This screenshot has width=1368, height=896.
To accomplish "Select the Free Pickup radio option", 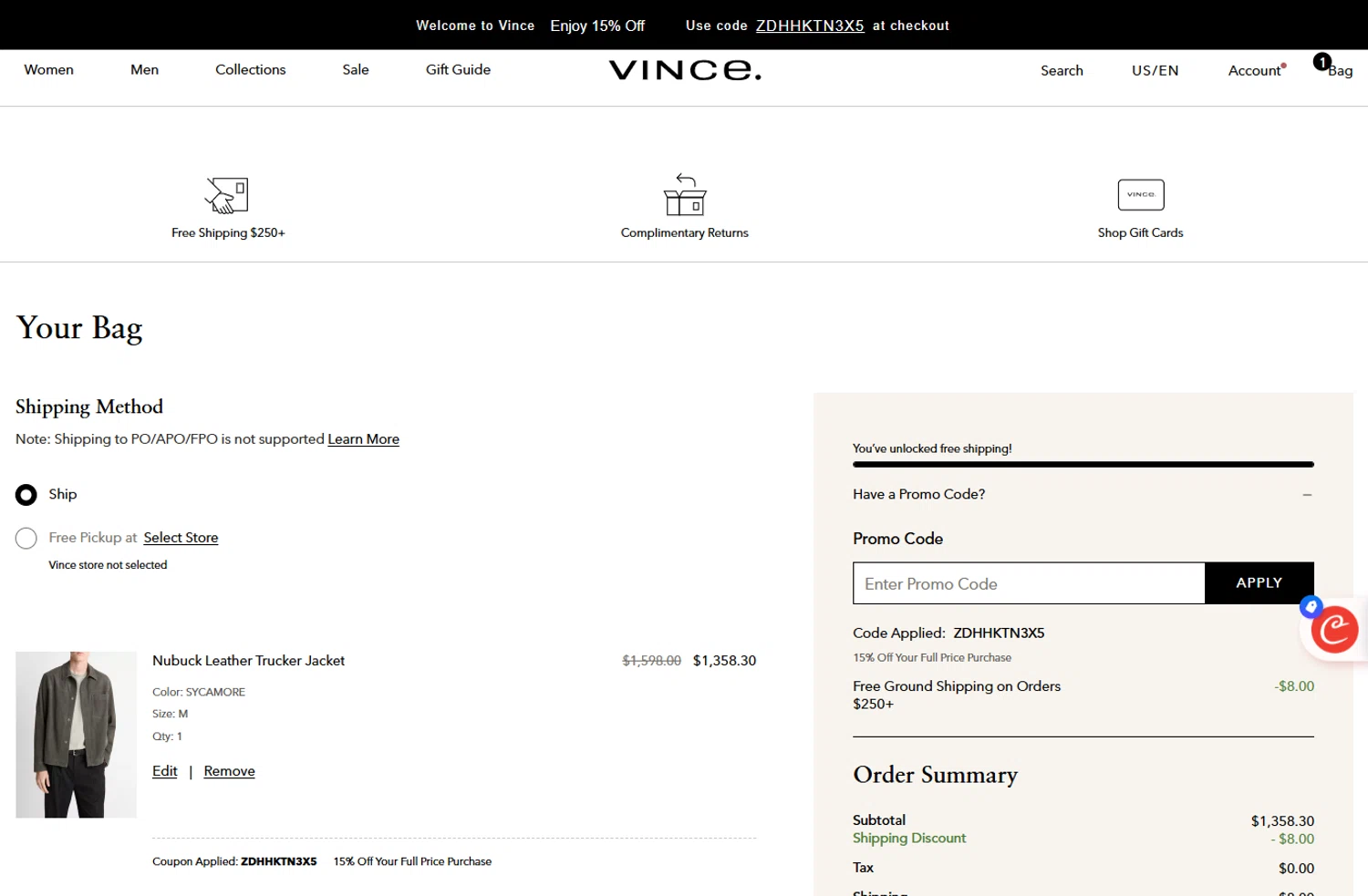I will [x=26, y=539].
